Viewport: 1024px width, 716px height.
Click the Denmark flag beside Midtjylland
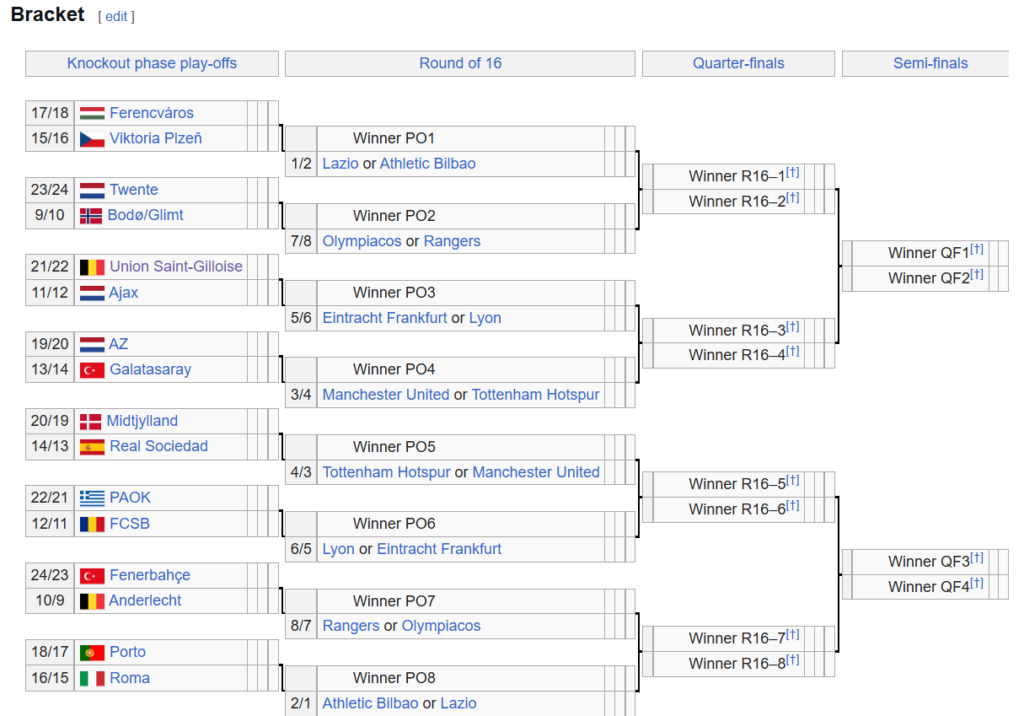[90, 422]
